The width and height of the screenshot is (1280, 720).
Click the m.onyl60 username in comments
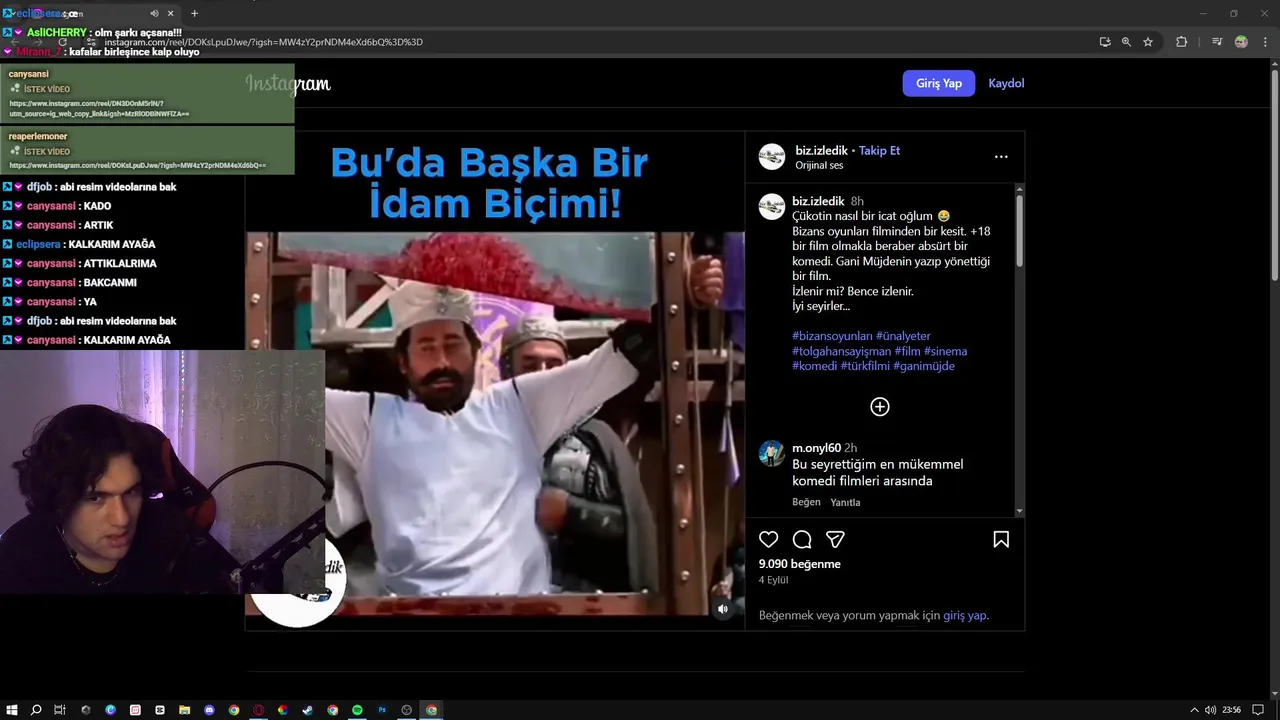point(816,448)
